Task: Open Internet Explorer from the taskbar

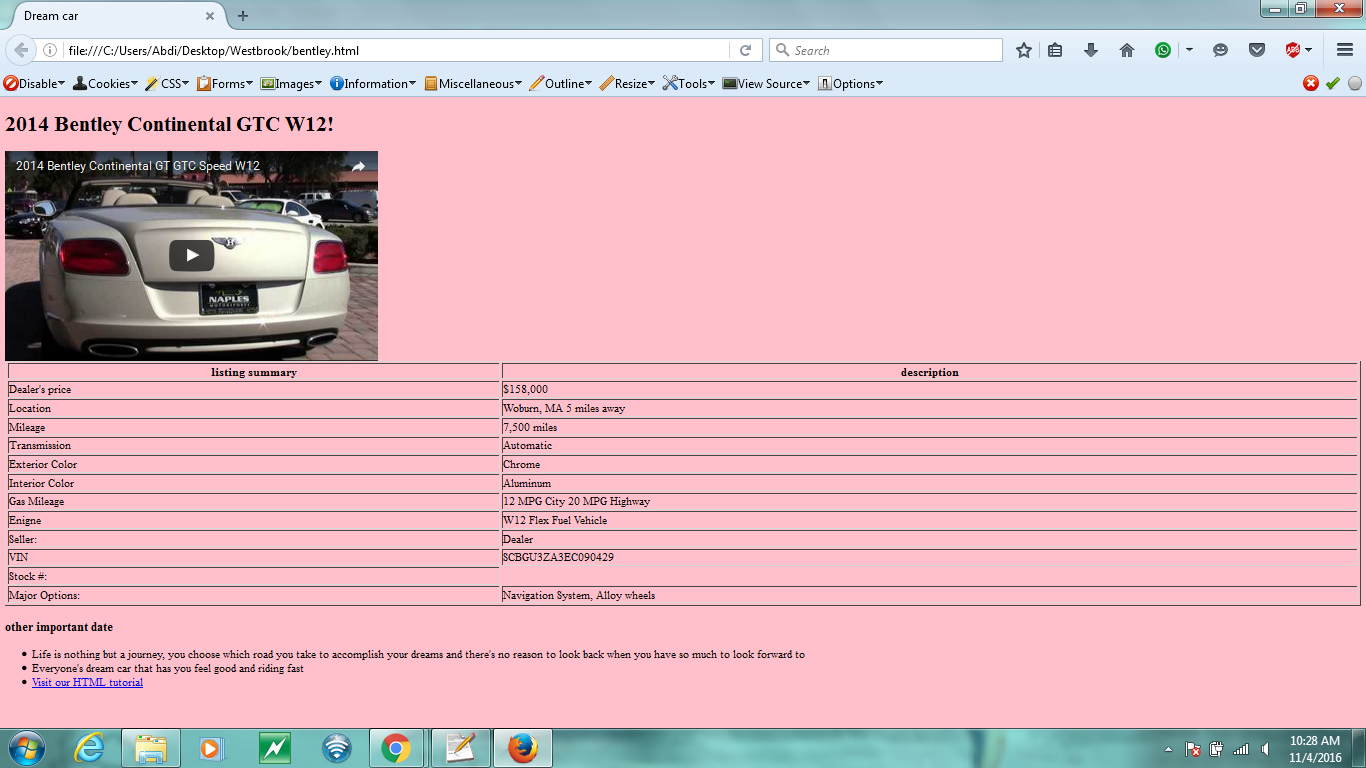Action: (89, 748)
